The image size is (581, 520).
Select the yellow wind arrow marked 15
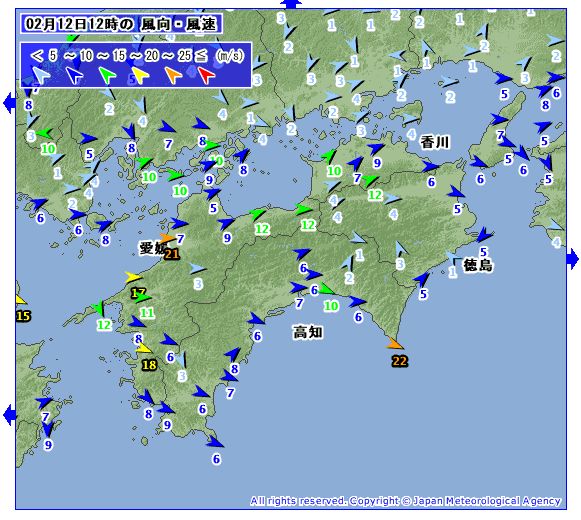(21, 299)
